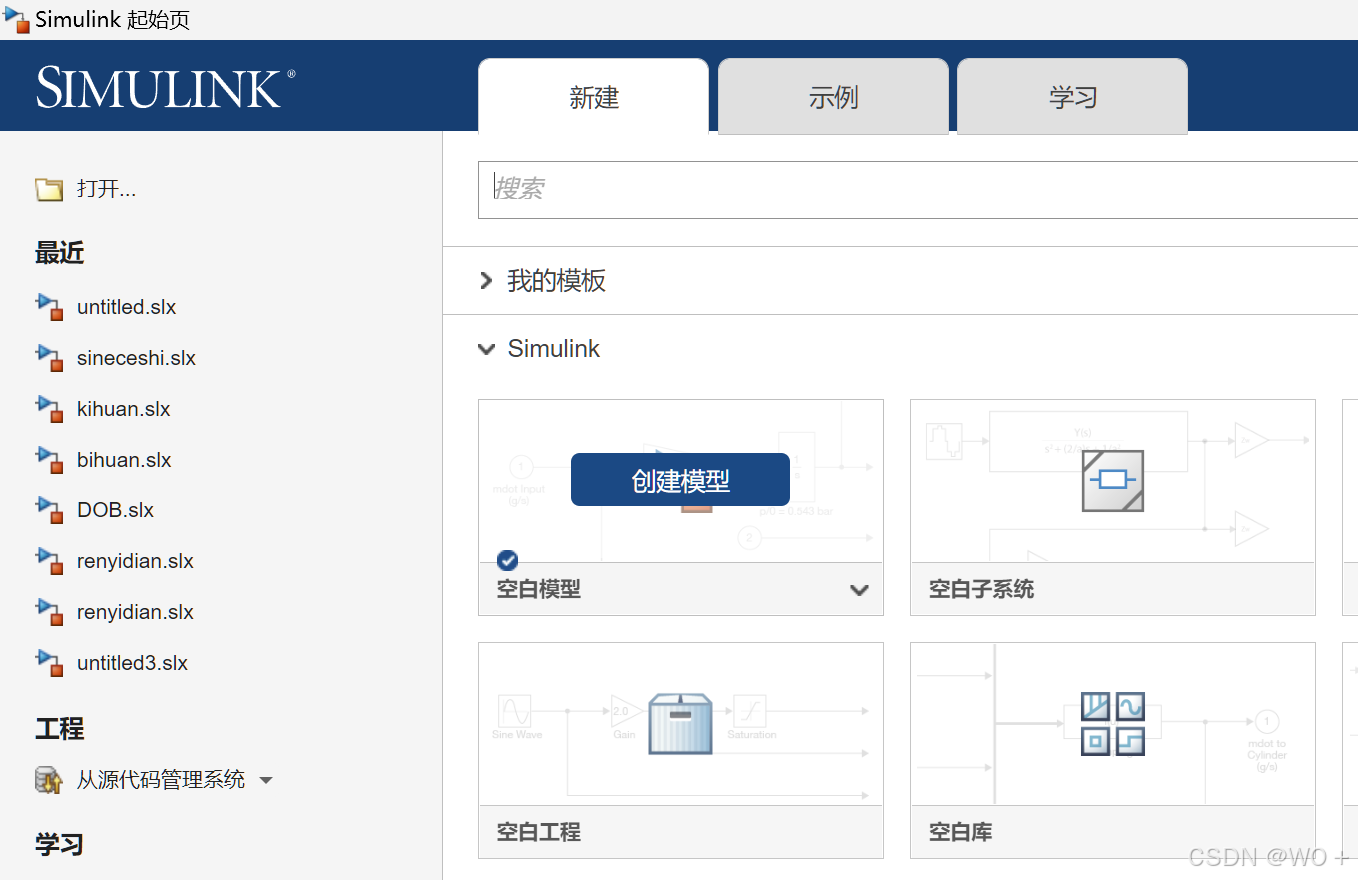
Task: Click the model icon beside untitled3.slx
Action: point(50,663)
